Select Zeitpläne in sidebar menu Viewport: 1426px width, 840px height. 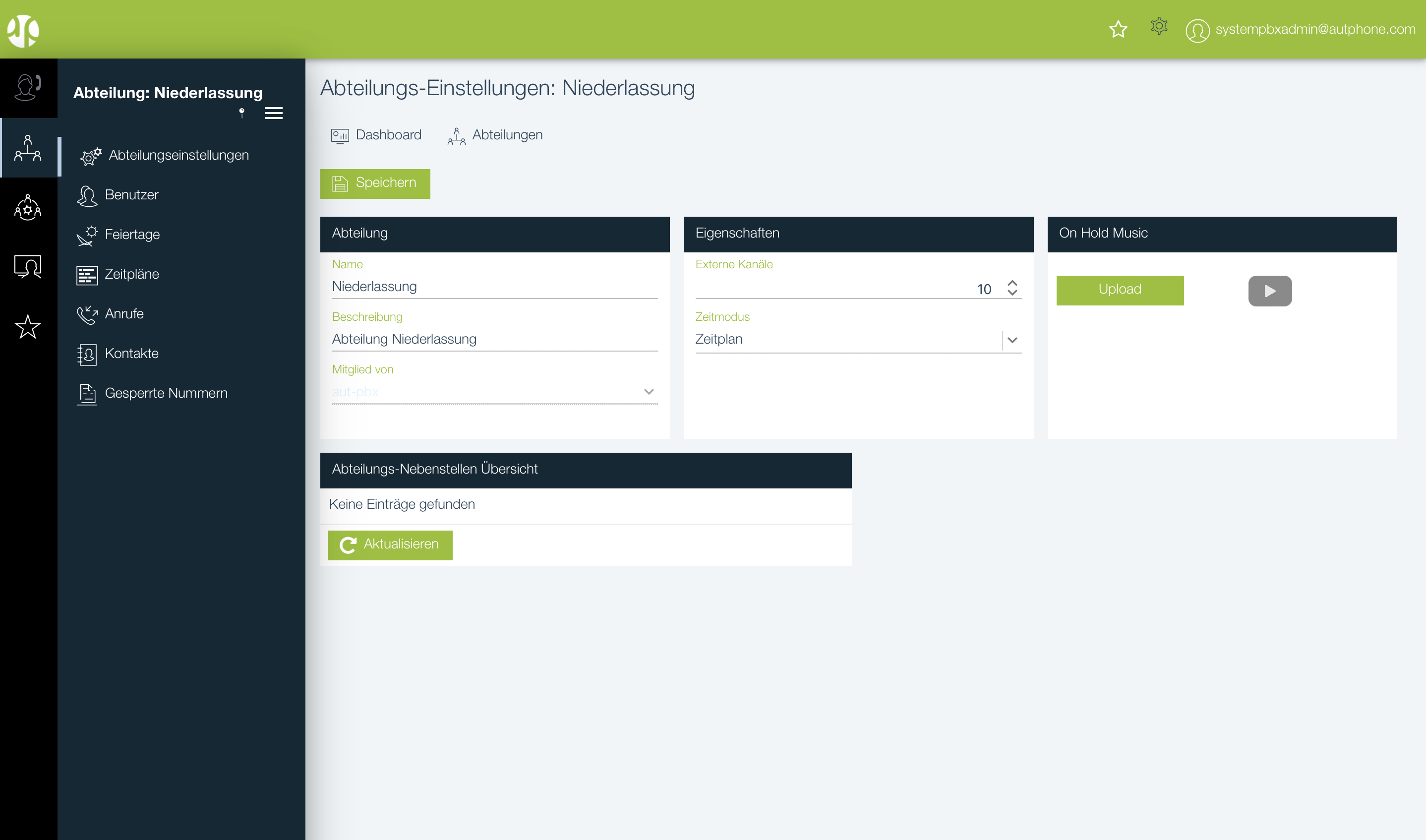(131, 274)
